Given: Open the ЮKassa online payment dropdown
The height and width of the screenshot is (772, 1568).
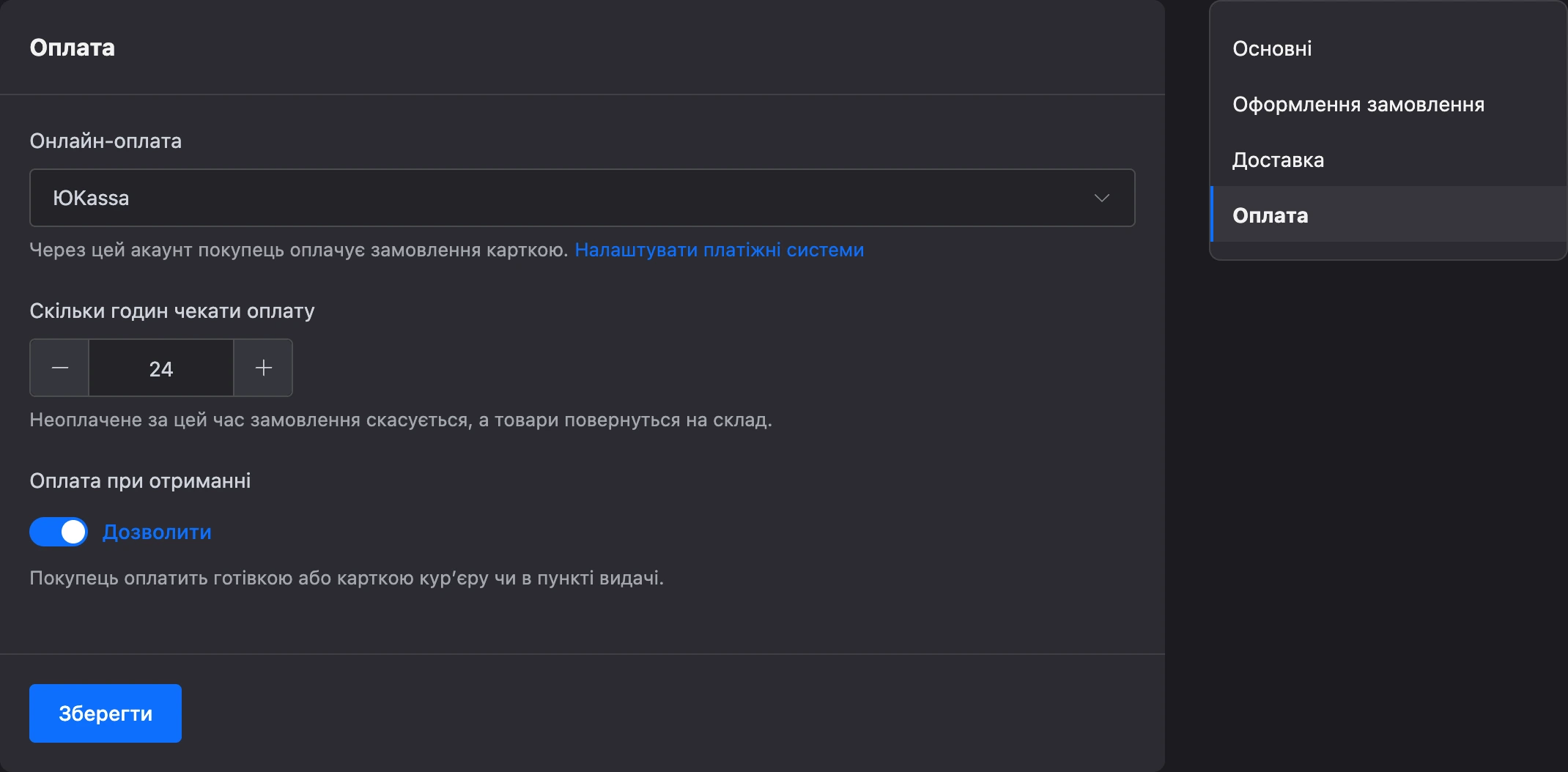Looking at the screenshot, I should tap(582, 198).
